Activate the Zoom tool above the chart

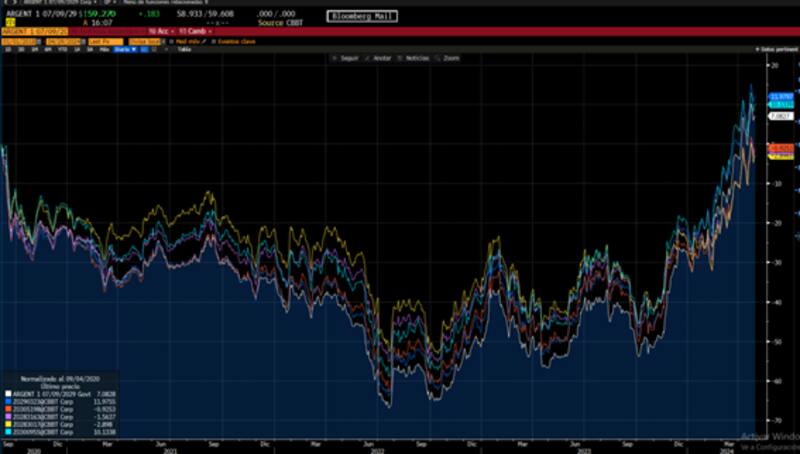(x=449, y=59)
